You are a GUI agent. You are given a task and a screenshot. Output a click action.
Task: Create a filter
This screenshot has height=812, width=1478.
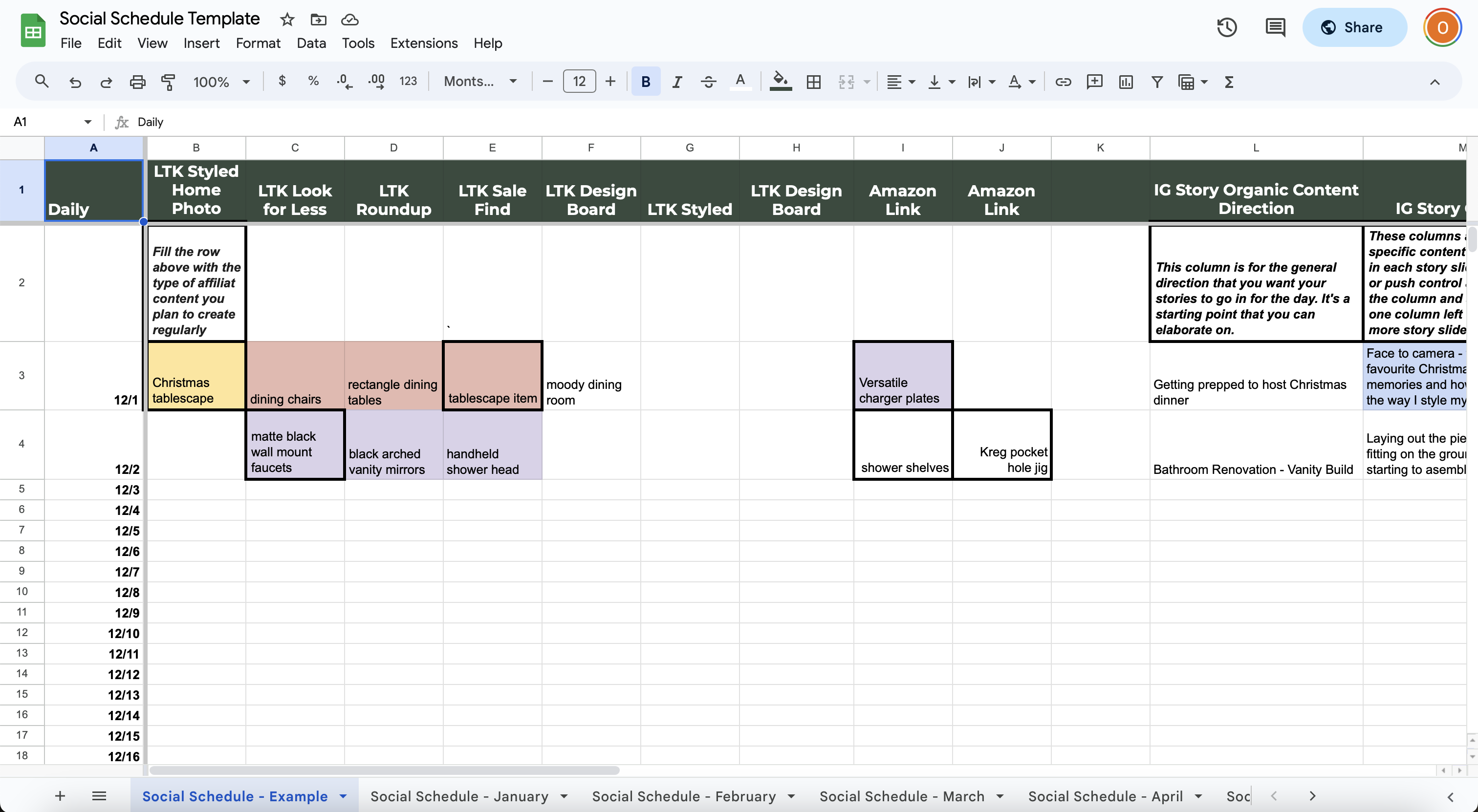point(1157,82)
